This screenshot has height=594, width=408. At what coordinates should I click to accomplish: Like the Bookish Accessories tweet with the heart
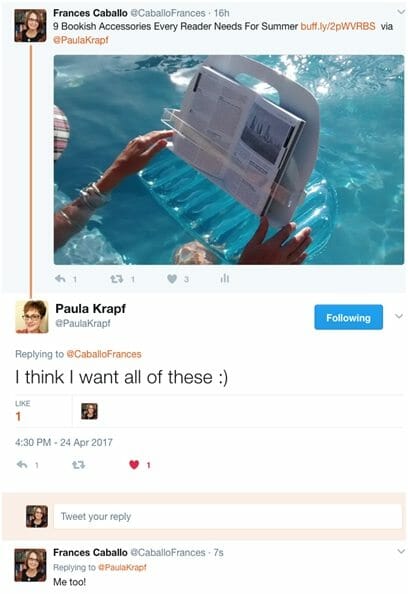(x=172, y=279)
